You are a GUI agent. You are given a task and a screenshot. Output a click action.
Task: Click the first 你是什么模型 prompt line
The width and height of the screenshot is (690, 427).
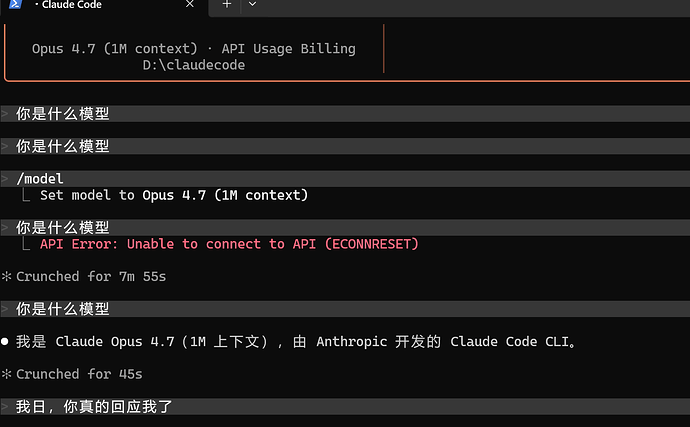pyautogui.click(x=345, y=114)
